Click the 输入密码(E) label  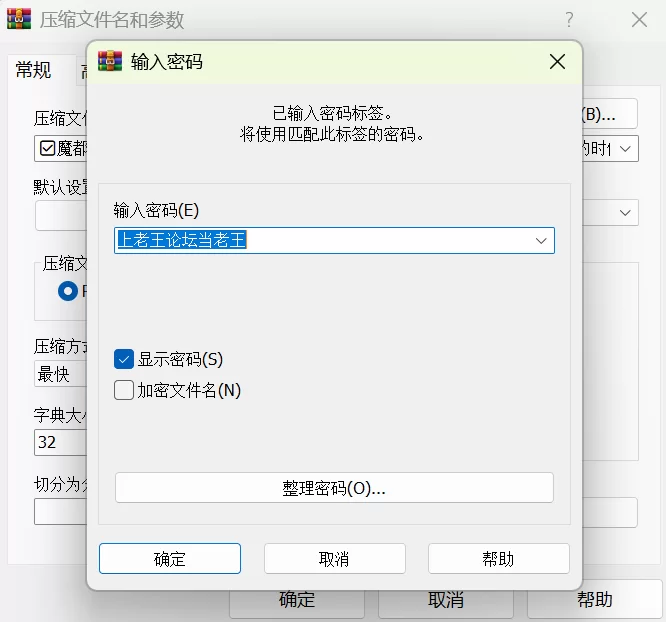(x=156, y=210)
